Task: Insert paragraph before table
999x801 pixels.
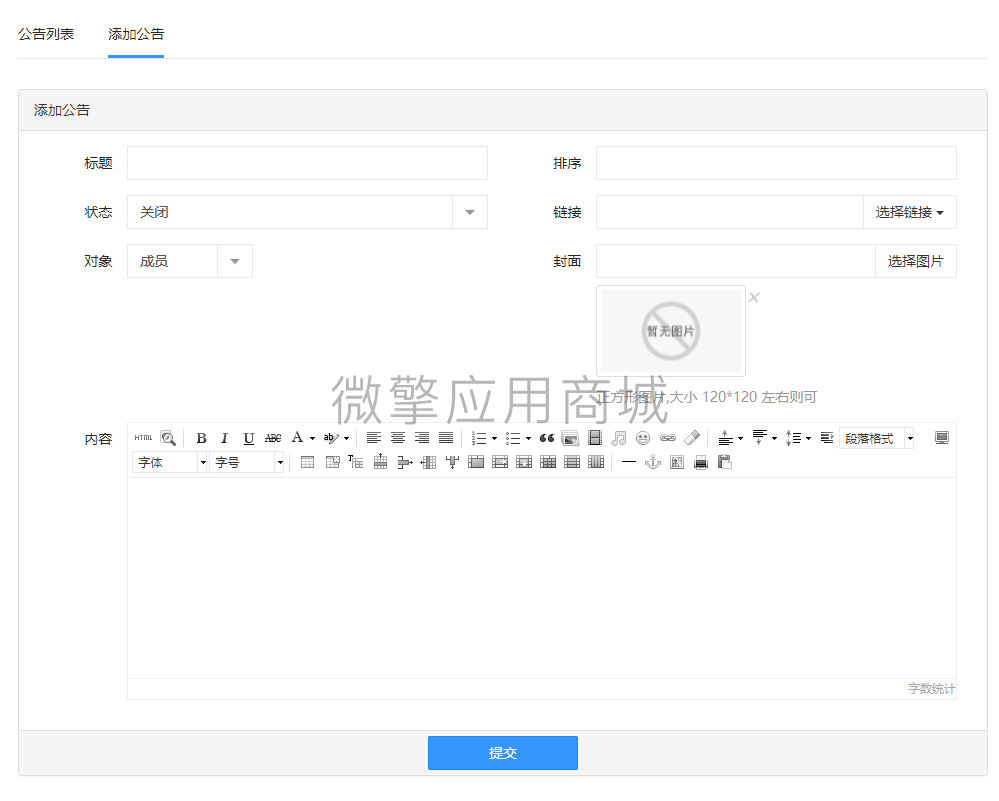Action: (356, 462)
